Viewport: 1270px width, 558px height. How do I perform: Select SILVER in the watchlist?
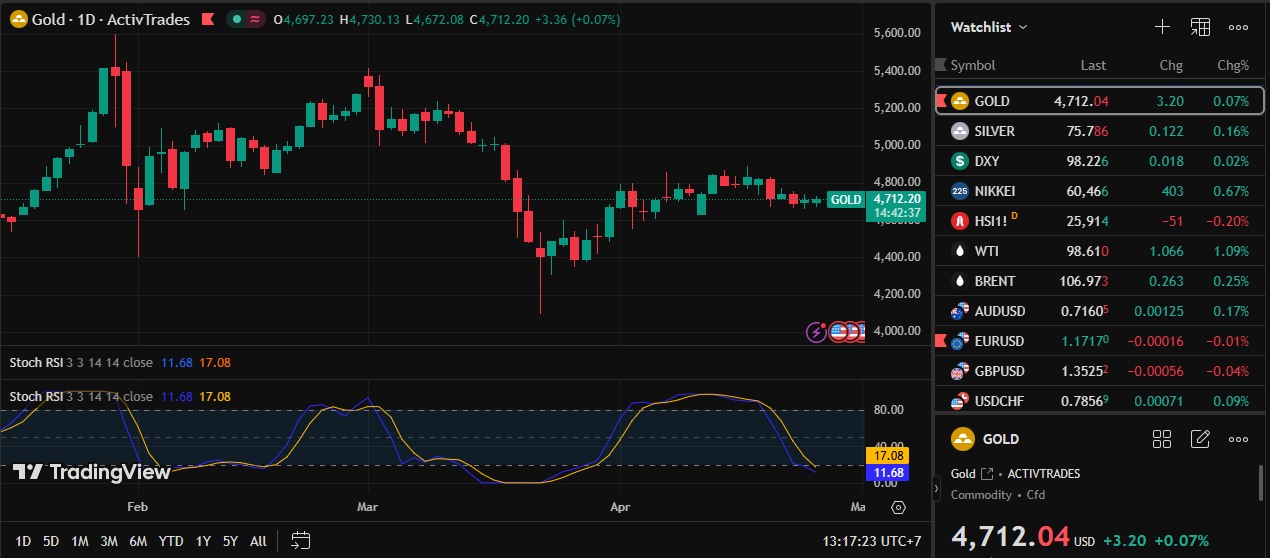tap(994, 131)
